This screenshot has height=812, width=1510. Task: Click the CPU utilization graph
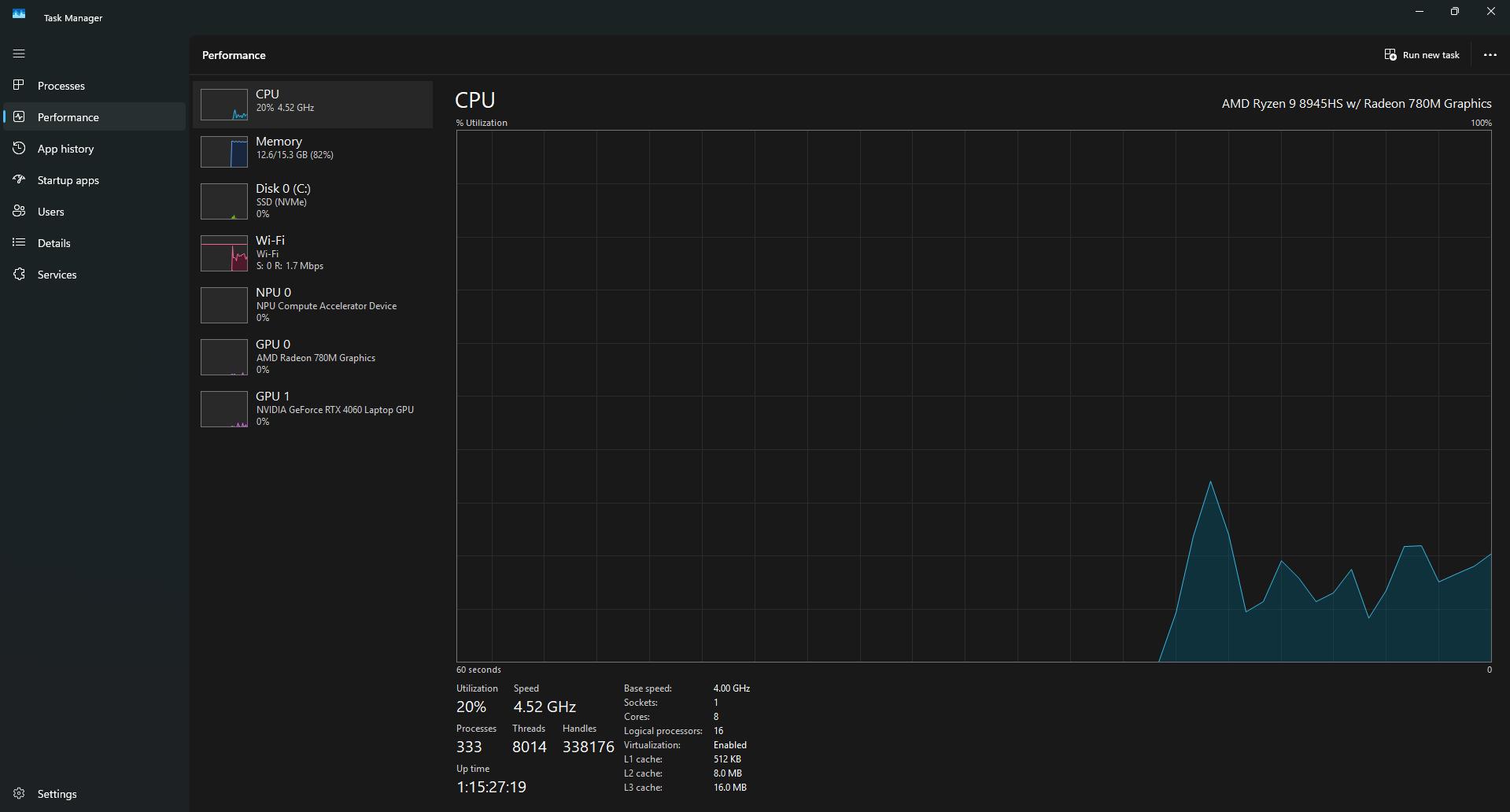click(x=973, y=396)
